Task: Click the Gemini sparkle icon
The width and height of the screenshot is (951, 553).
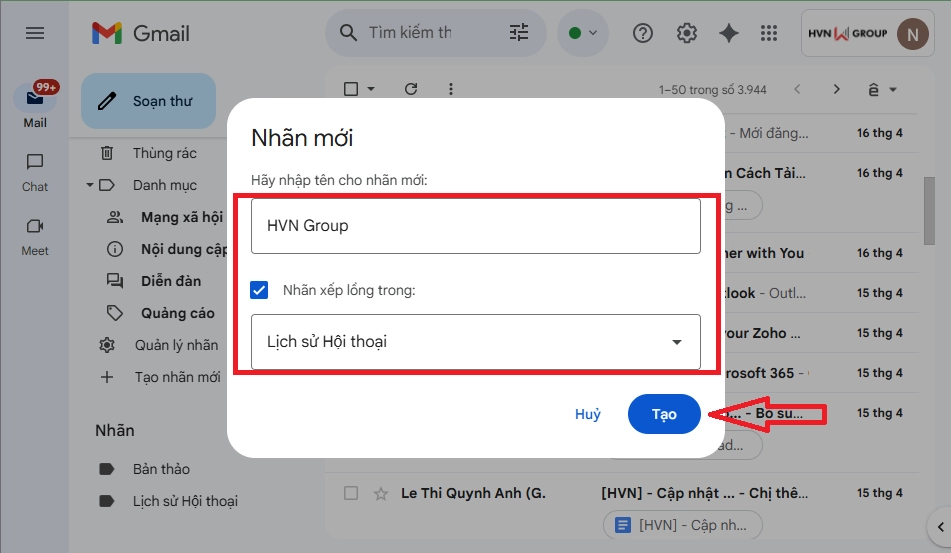Action: pyautogui.click(x=729, y=33)
